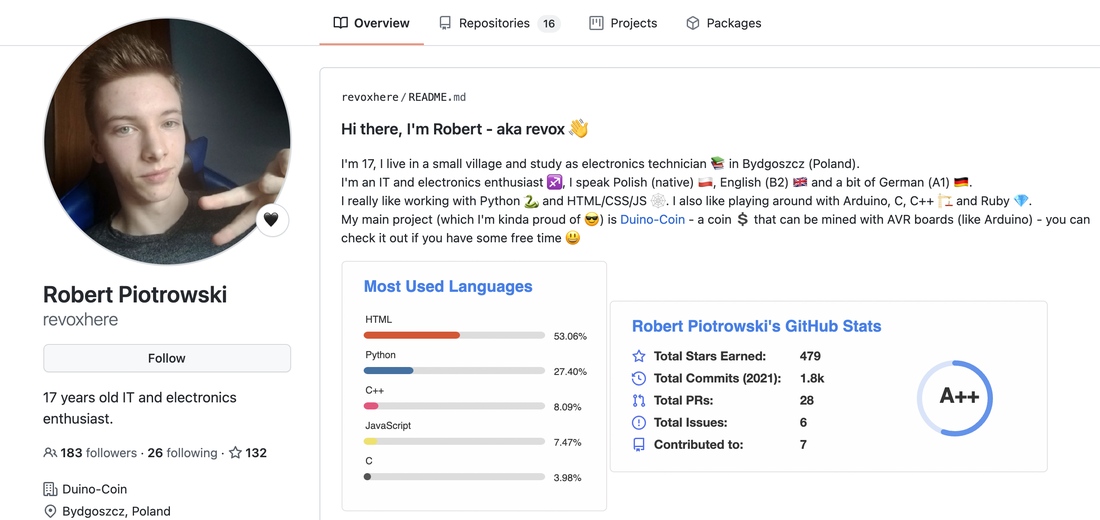This screenshot has width=1100, height=520.
Task: Click the 53.06% HTML percentage
Action: point(570,336)
